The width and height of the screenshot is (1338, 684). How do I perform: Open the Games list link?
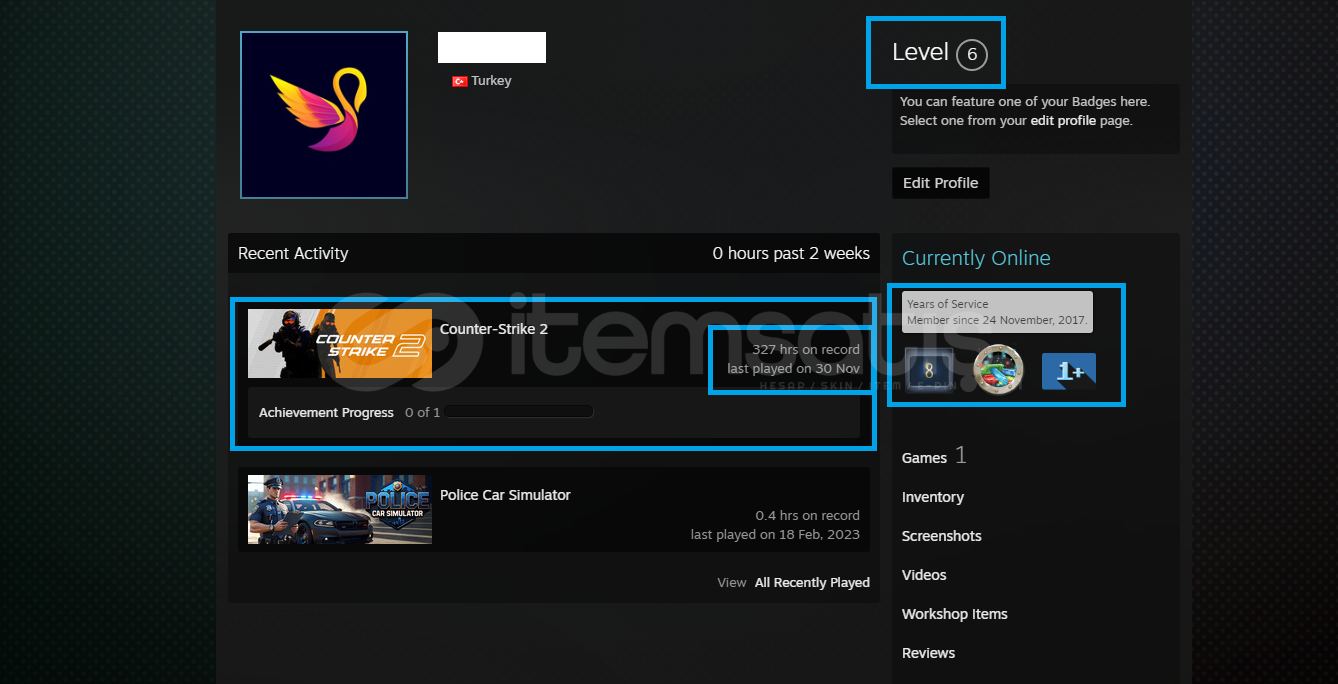pos(924,458)
